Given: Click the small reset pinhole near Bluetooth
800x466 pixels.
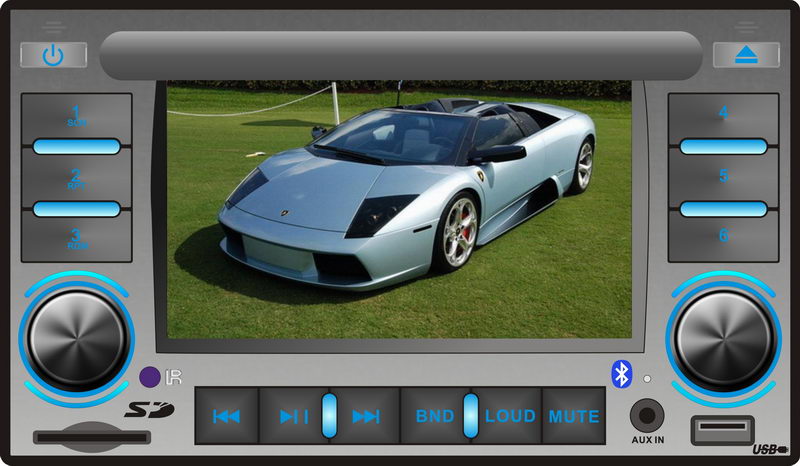Looking at the screenshot, I should [647, 379].
